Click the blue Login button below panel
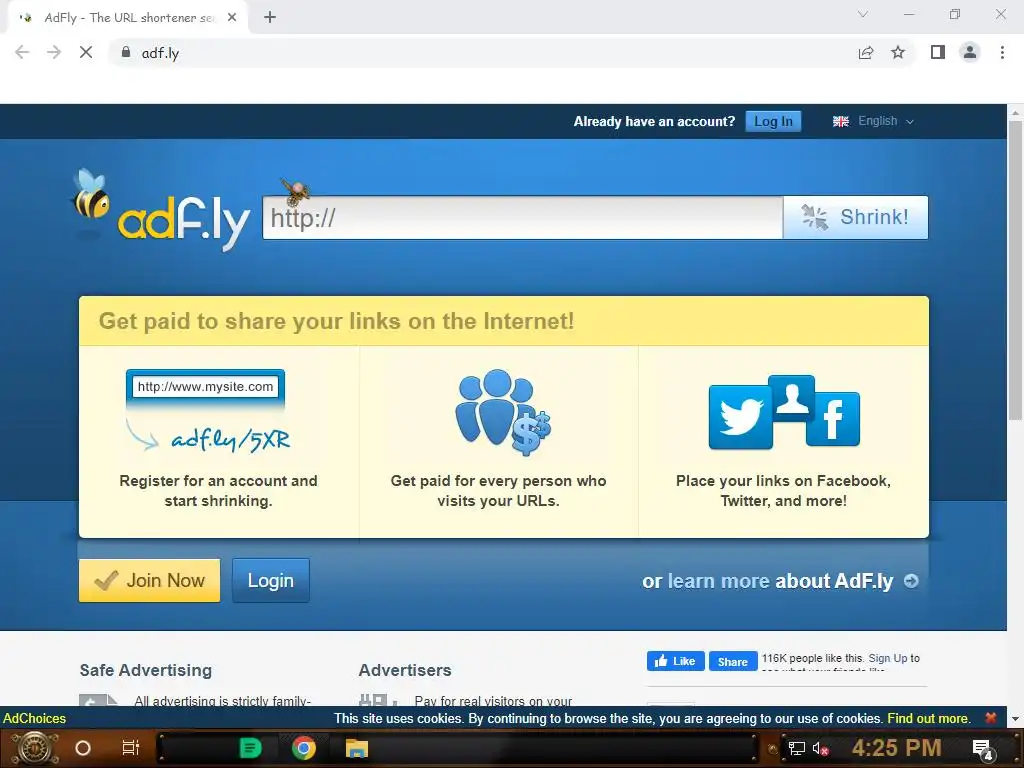1024x768 pixels. pos(270,580)
